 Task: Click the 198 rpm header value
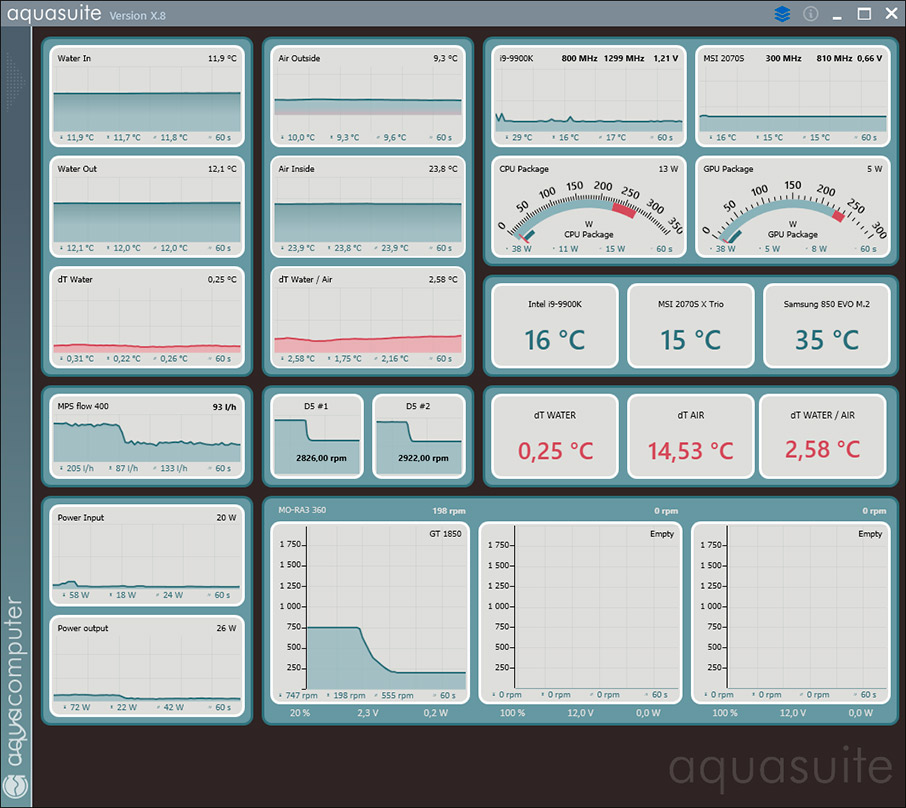tap(449, 511)
